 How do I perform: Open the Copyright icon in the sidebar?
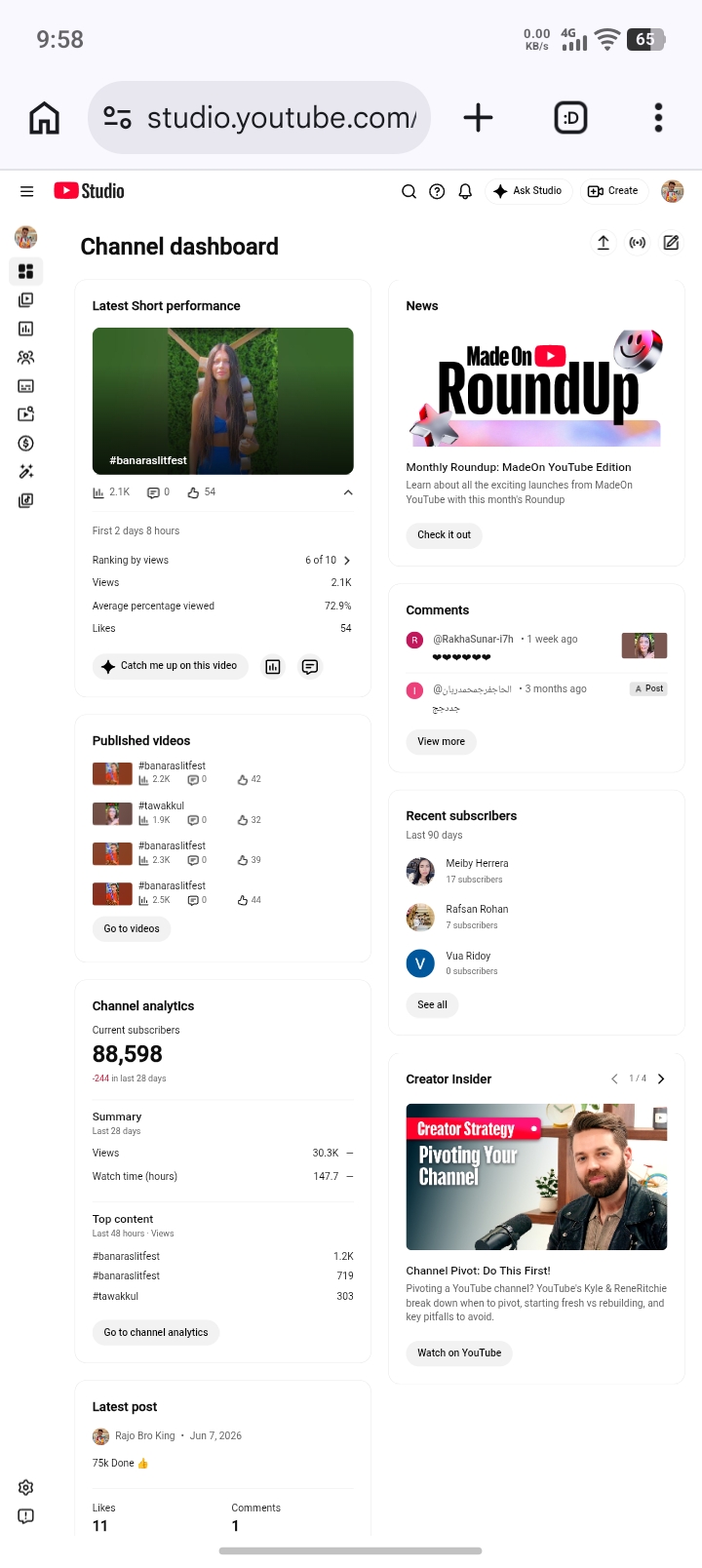(26, 414)
